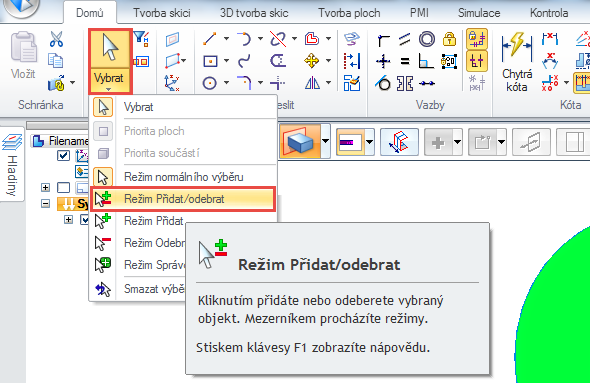Switch to the Tvorba skici tab
This screenshot has height=383, width=590.
[162, 13]
